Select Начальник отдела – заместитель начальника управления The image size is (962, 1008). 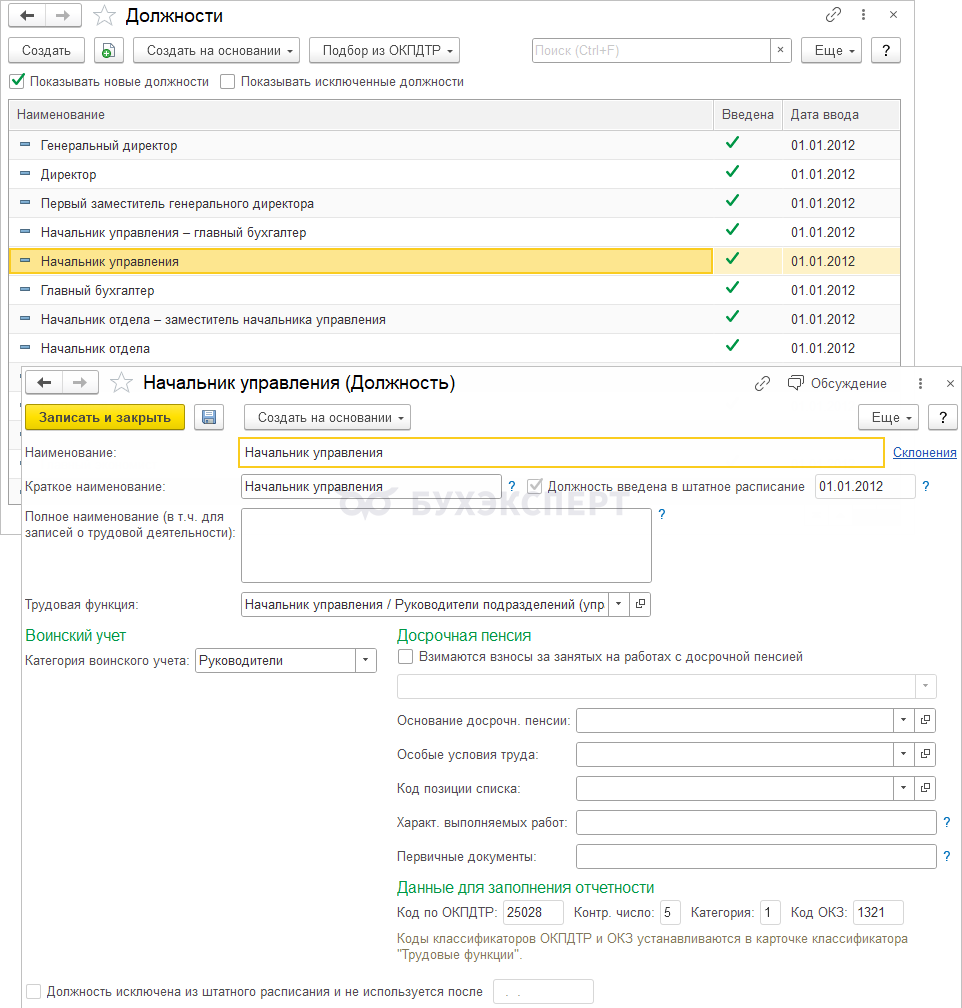[454, 319]
